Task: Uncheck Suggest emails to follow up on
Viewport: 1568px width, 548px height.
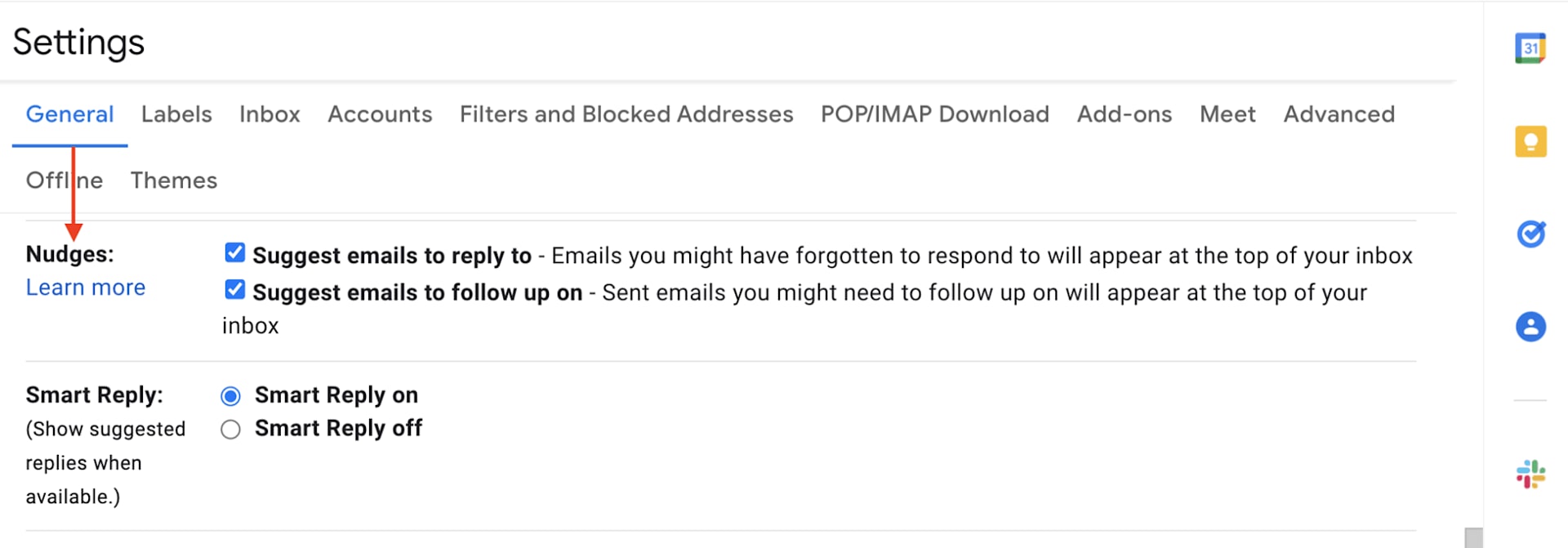Action: click(x=234, y=290)
